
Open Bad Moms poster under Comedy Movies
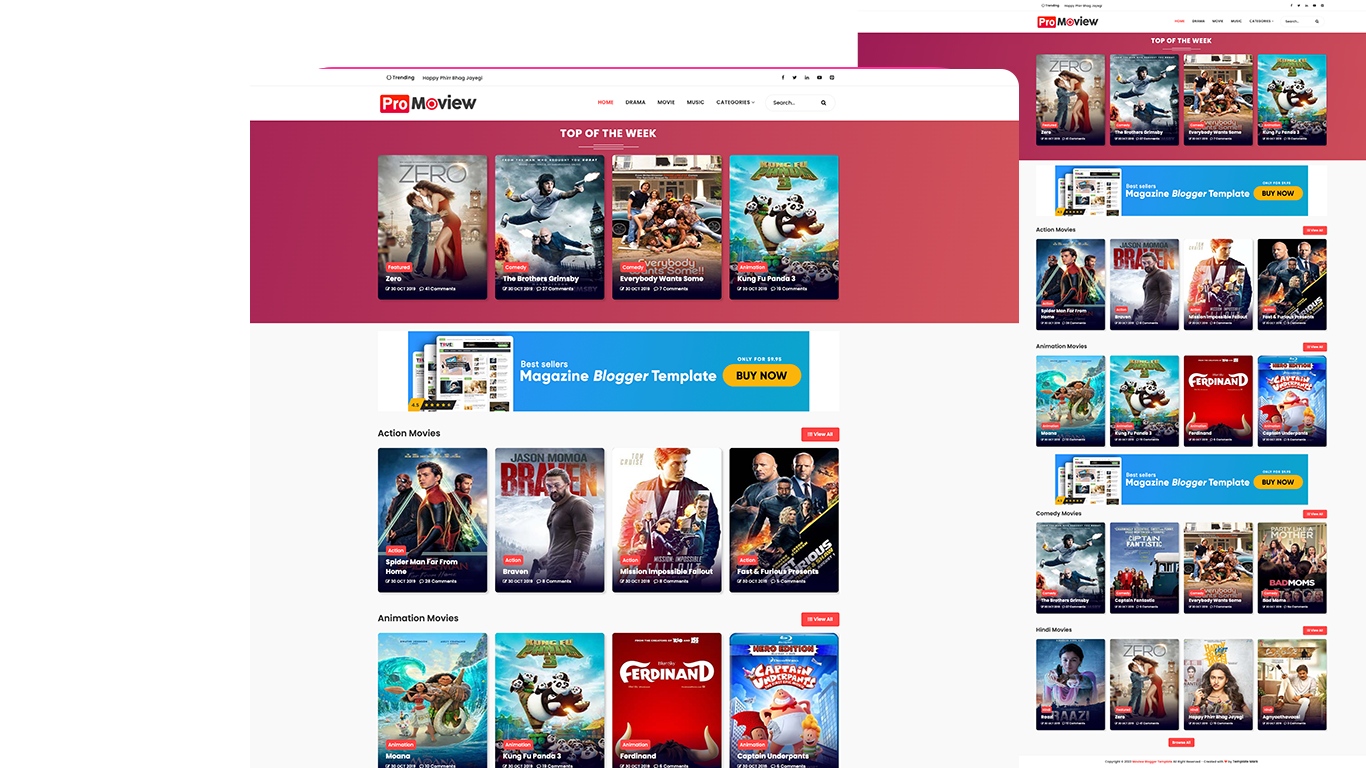tap(1292, 567)
